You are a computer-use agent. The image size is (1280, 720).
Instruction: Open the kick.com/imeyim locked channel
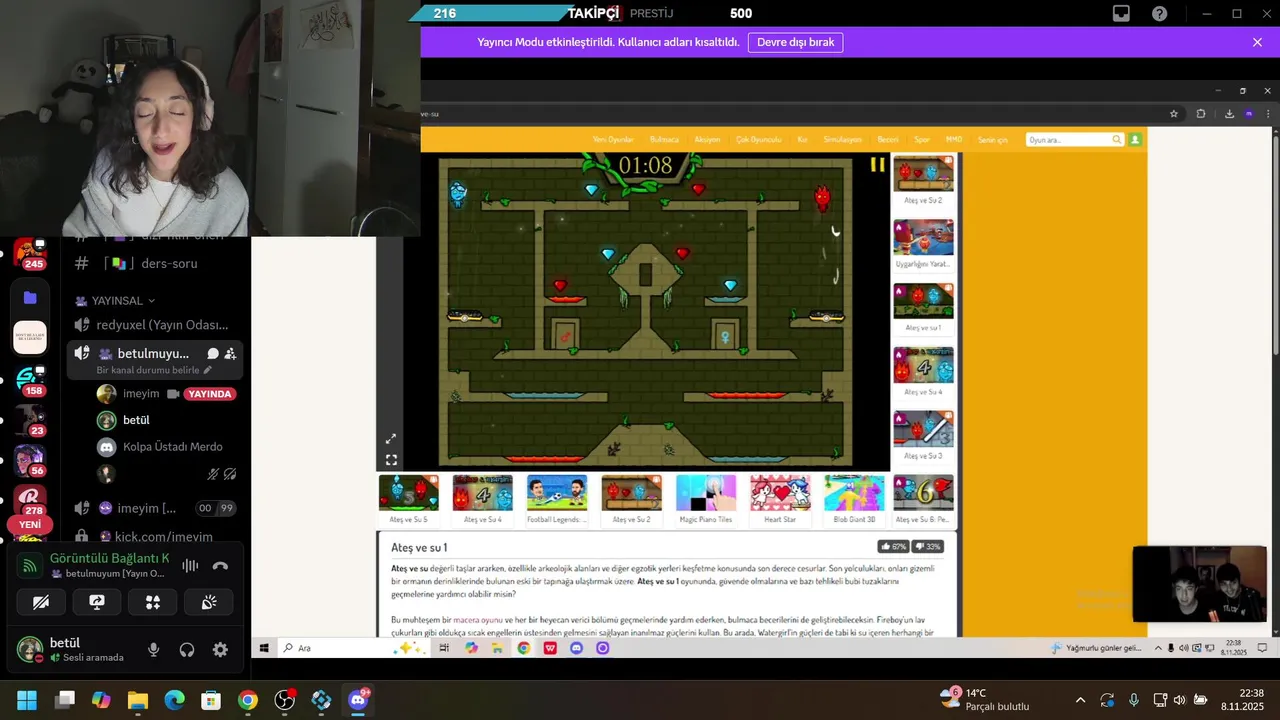coord(155,536)
